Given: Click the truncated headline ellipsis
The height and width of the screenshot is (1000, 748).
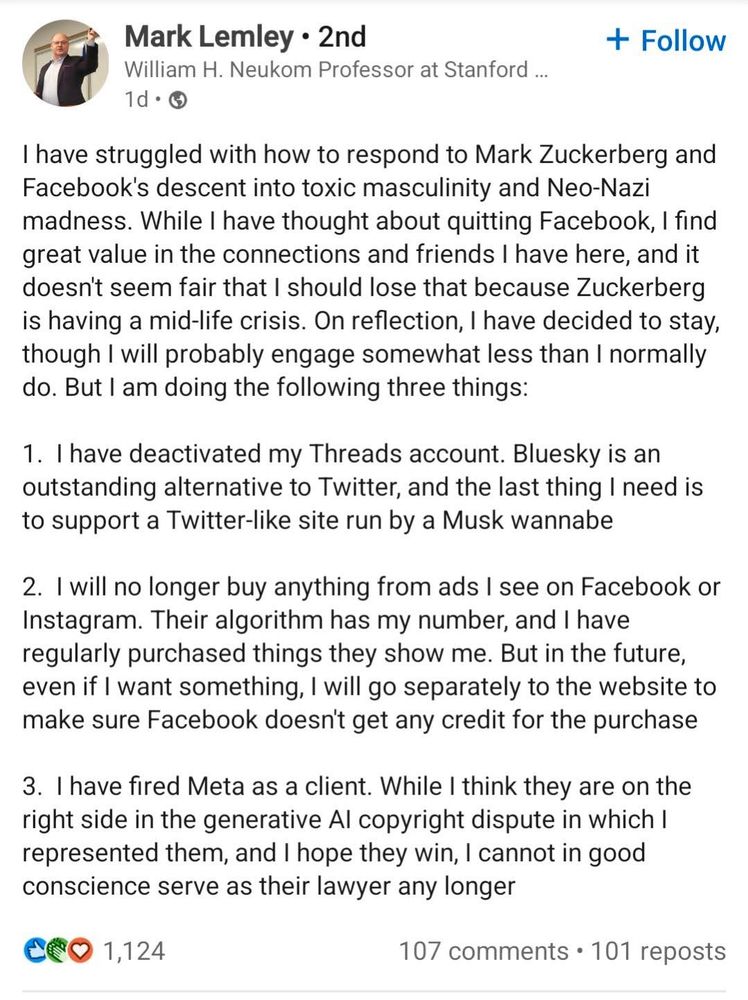Looking at the screenshot, I should (540, 71).
